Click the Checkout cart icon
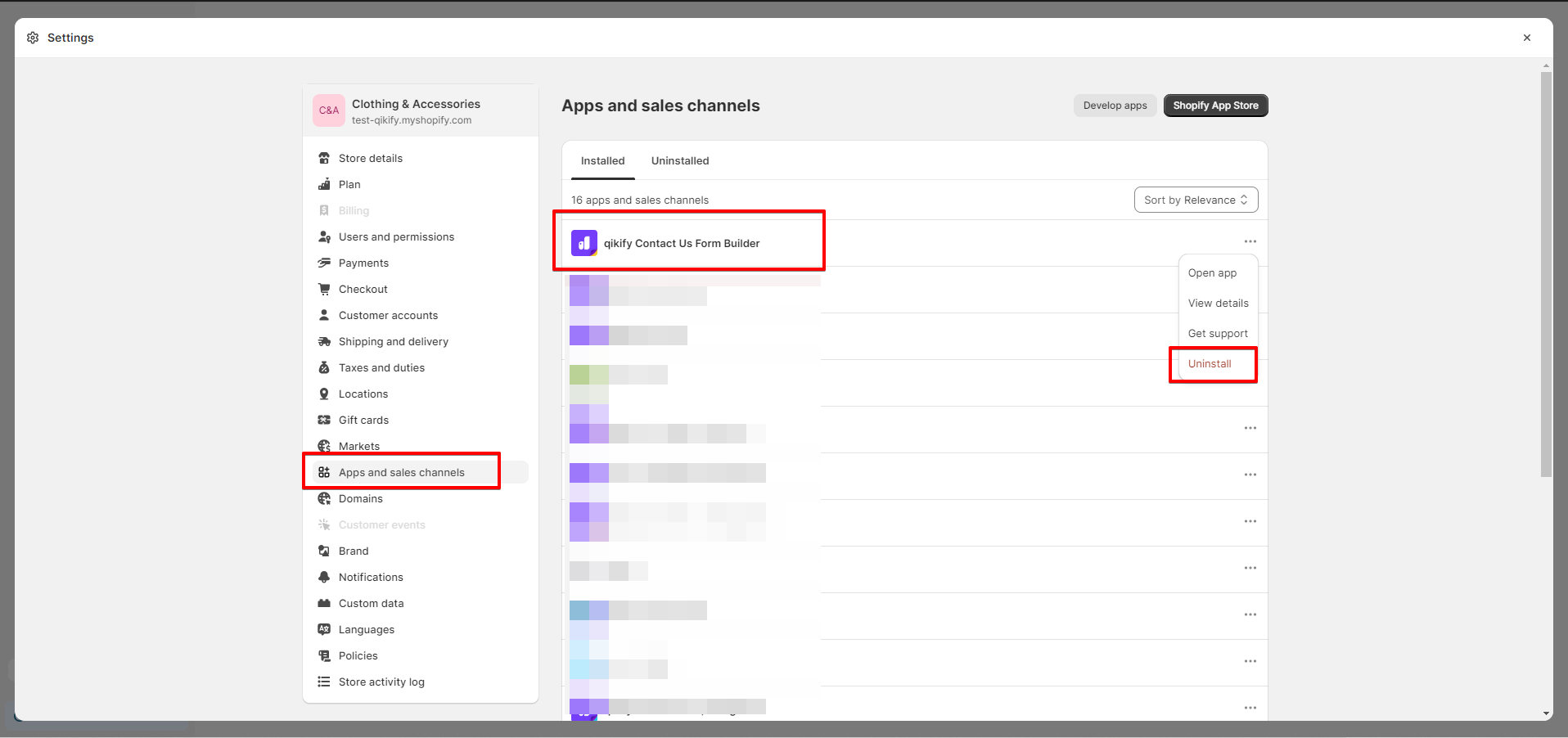The width and height of the screenshot is (1568, 738). pos(324,289)
